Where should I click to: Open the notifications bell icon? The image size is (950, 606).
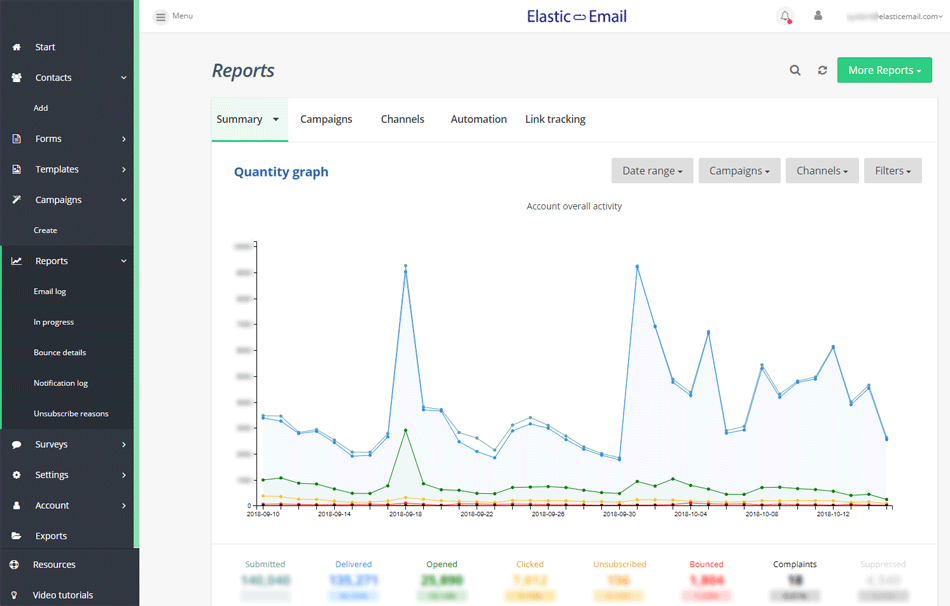tap(785, 16)
